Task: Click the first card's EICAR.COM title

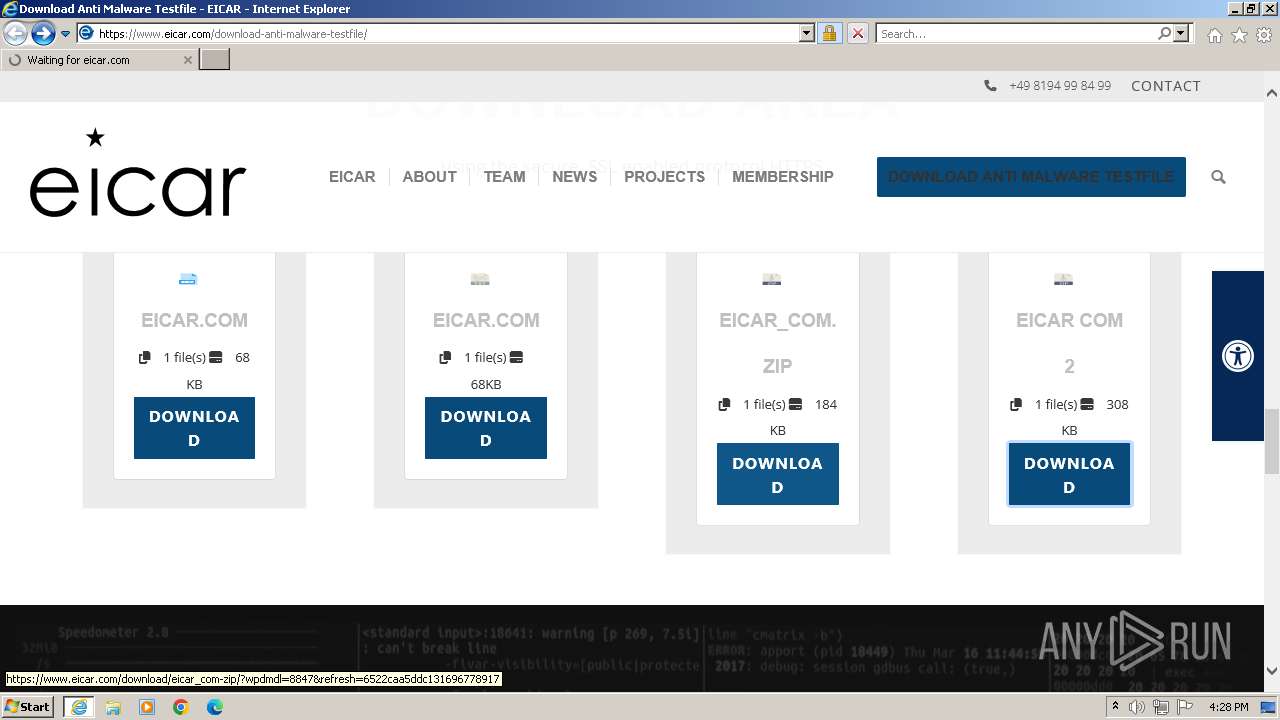Action: tap(194, 320)
